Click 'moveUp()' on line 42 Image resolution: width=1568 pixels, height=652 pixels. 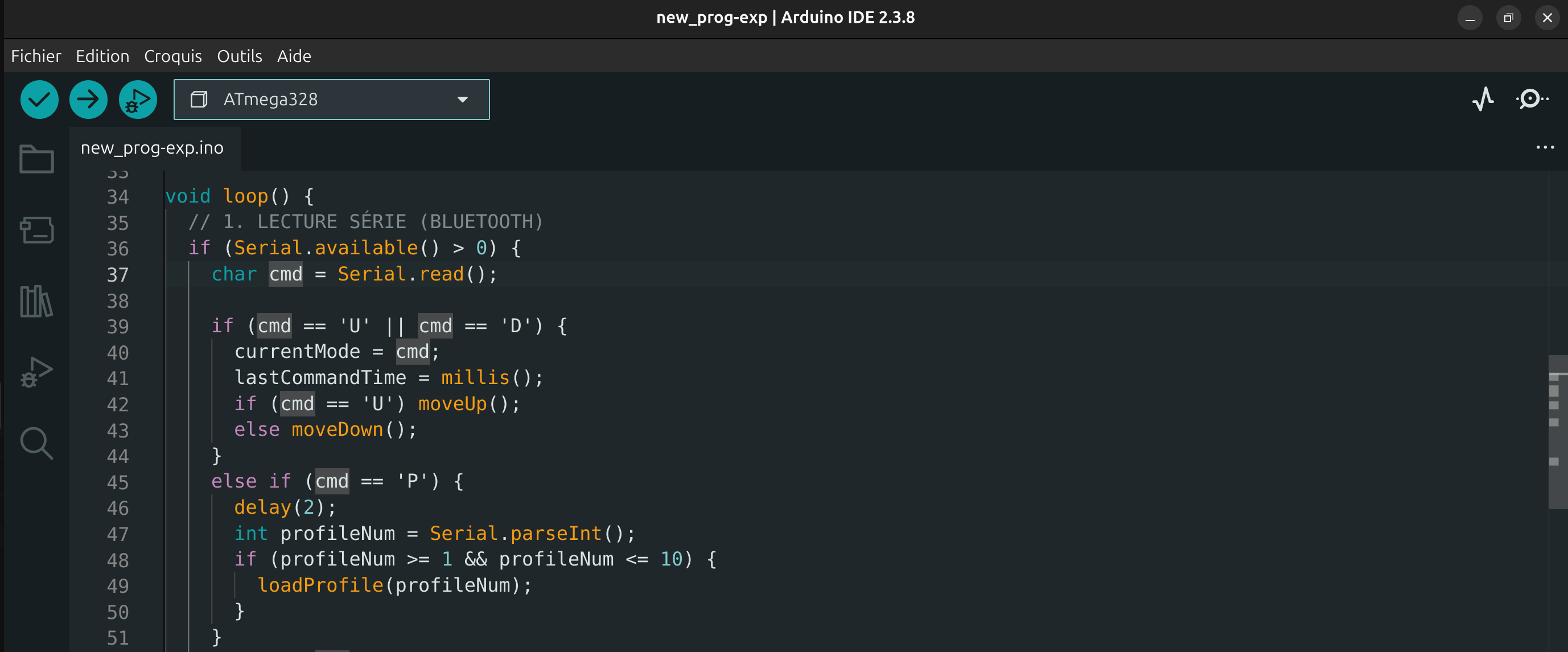pyautogui.click(x=464, y=404)
